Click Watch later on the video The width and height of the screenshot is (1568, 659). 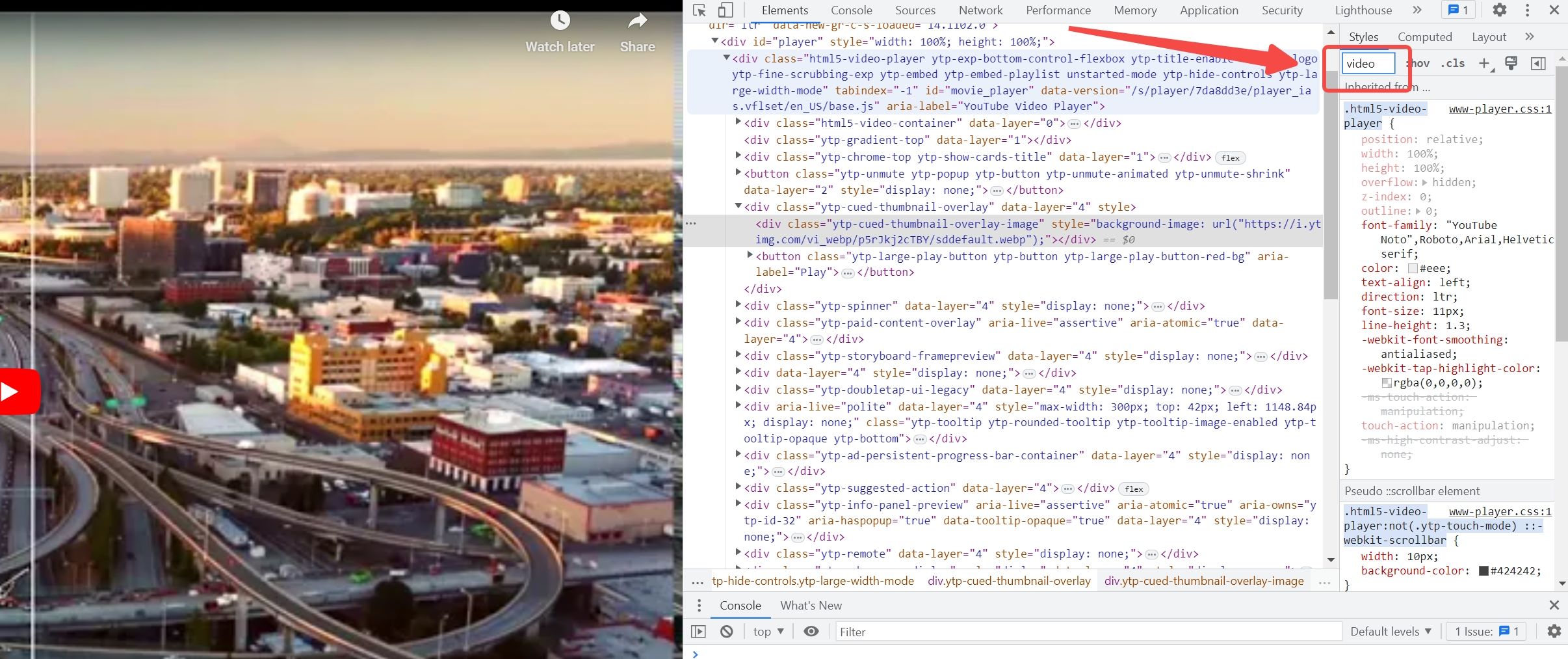tap(560, 33)
